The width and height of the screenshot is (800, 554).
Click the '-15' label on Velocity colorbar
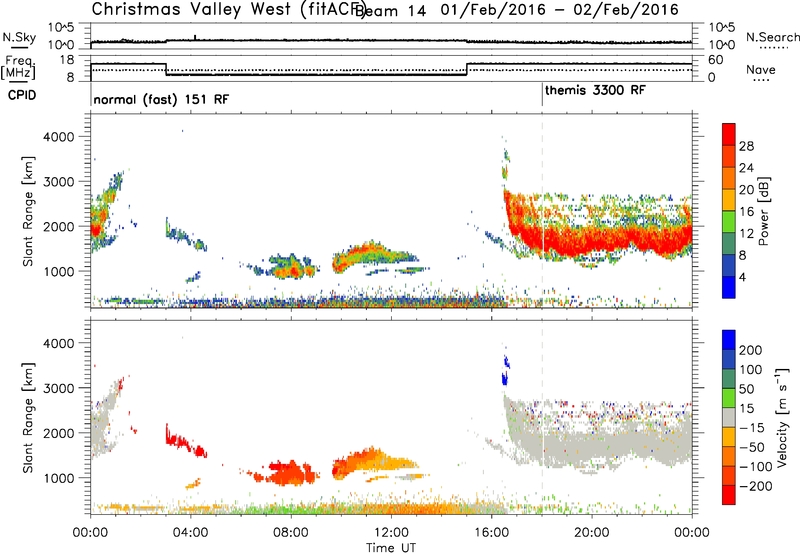coord(751,428)
